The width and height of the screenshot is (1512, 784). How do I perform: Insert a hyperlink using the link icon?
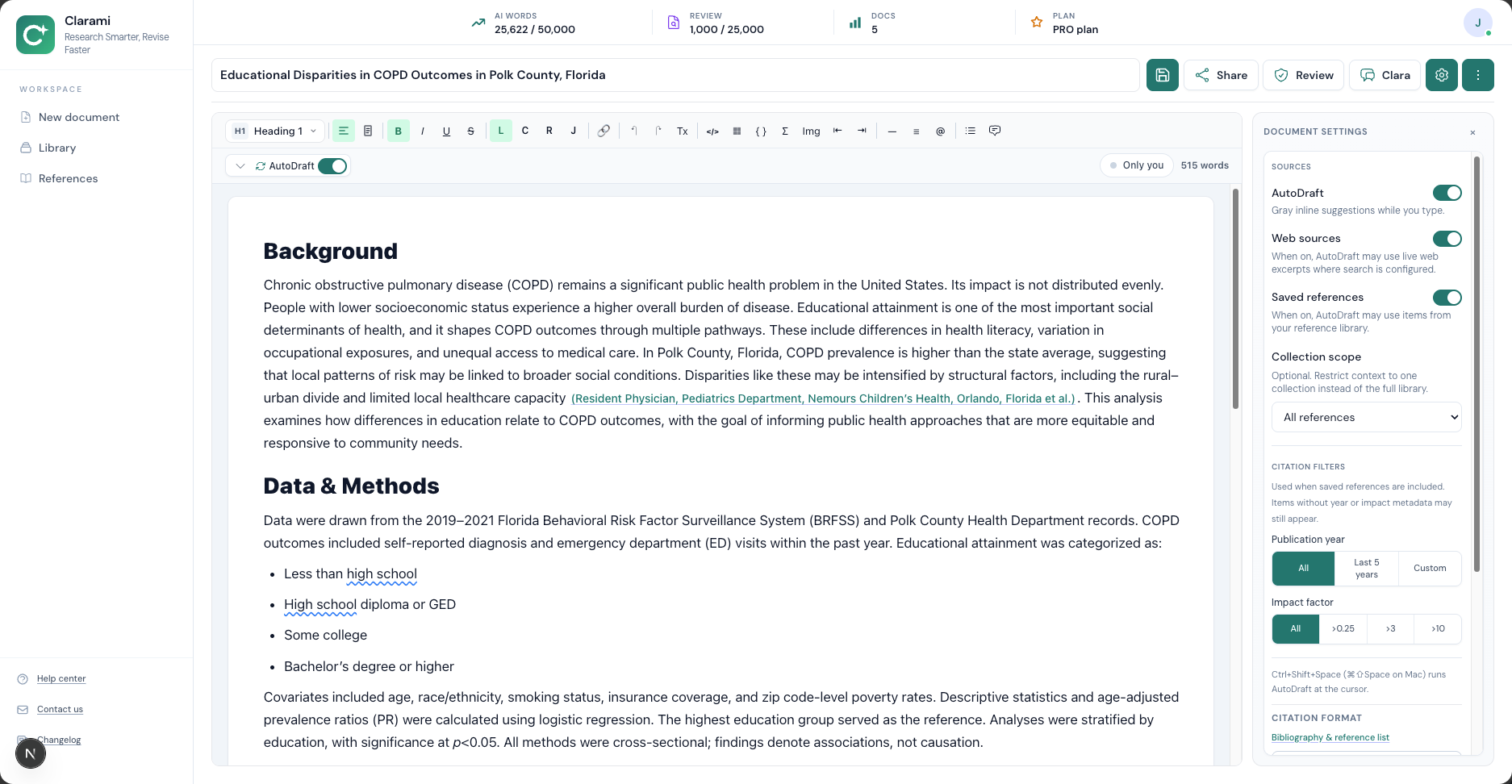point(604,130)
